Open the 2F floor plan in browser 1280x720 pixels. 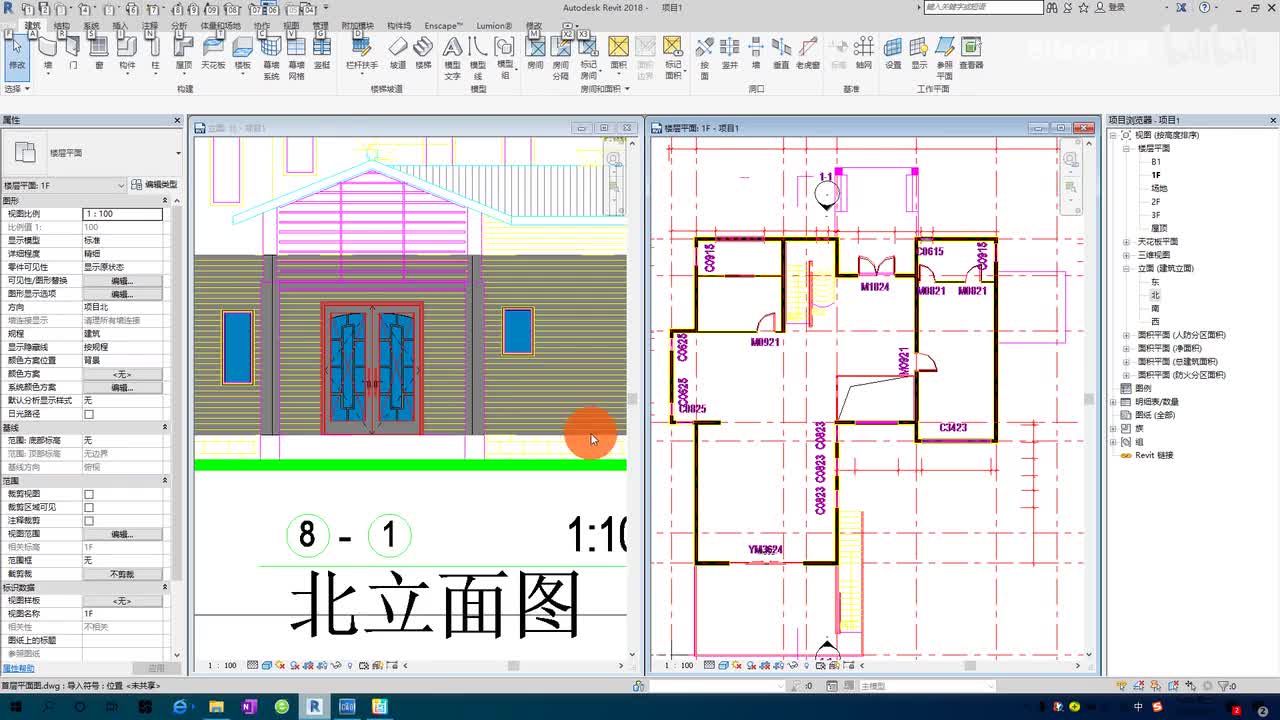tap(1156, 201)
